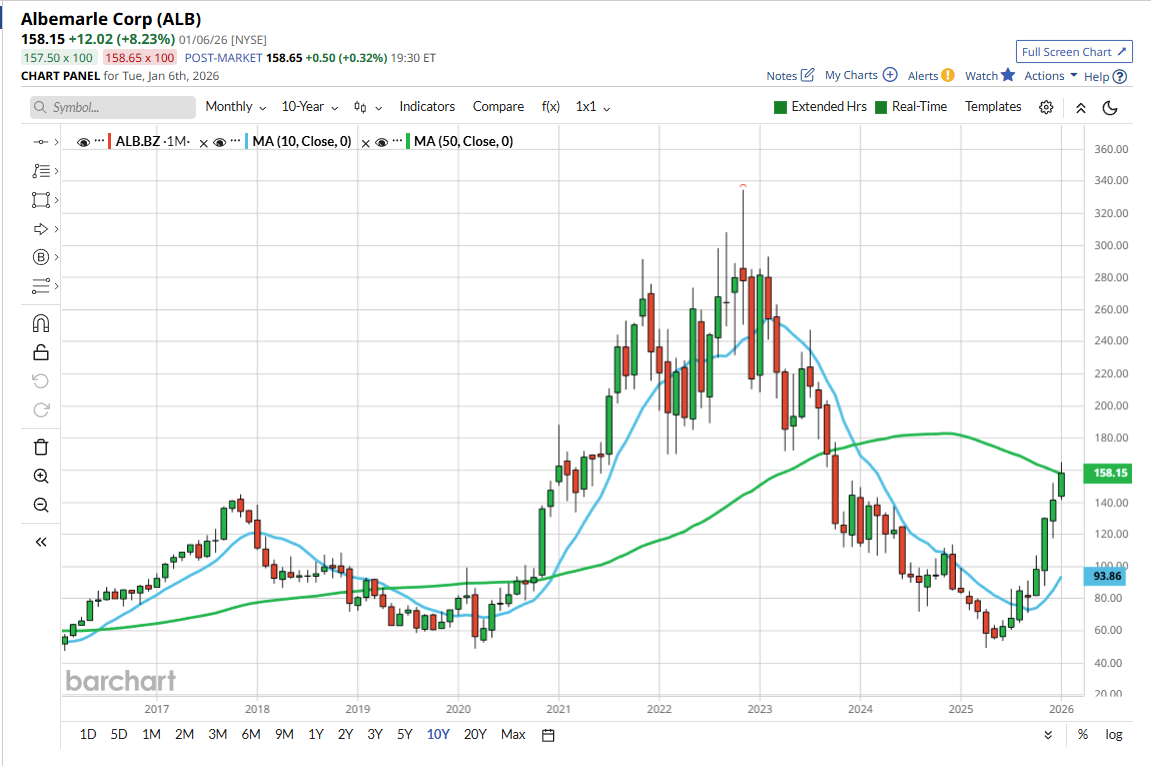Collapse the left drawing toolbar
This screenshot has height=766, width=1151.
(x=41, y=542)
